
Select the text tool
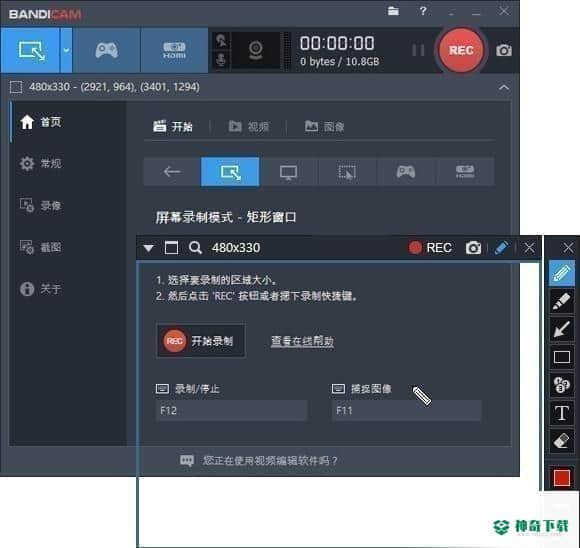[x=562, y=412]
